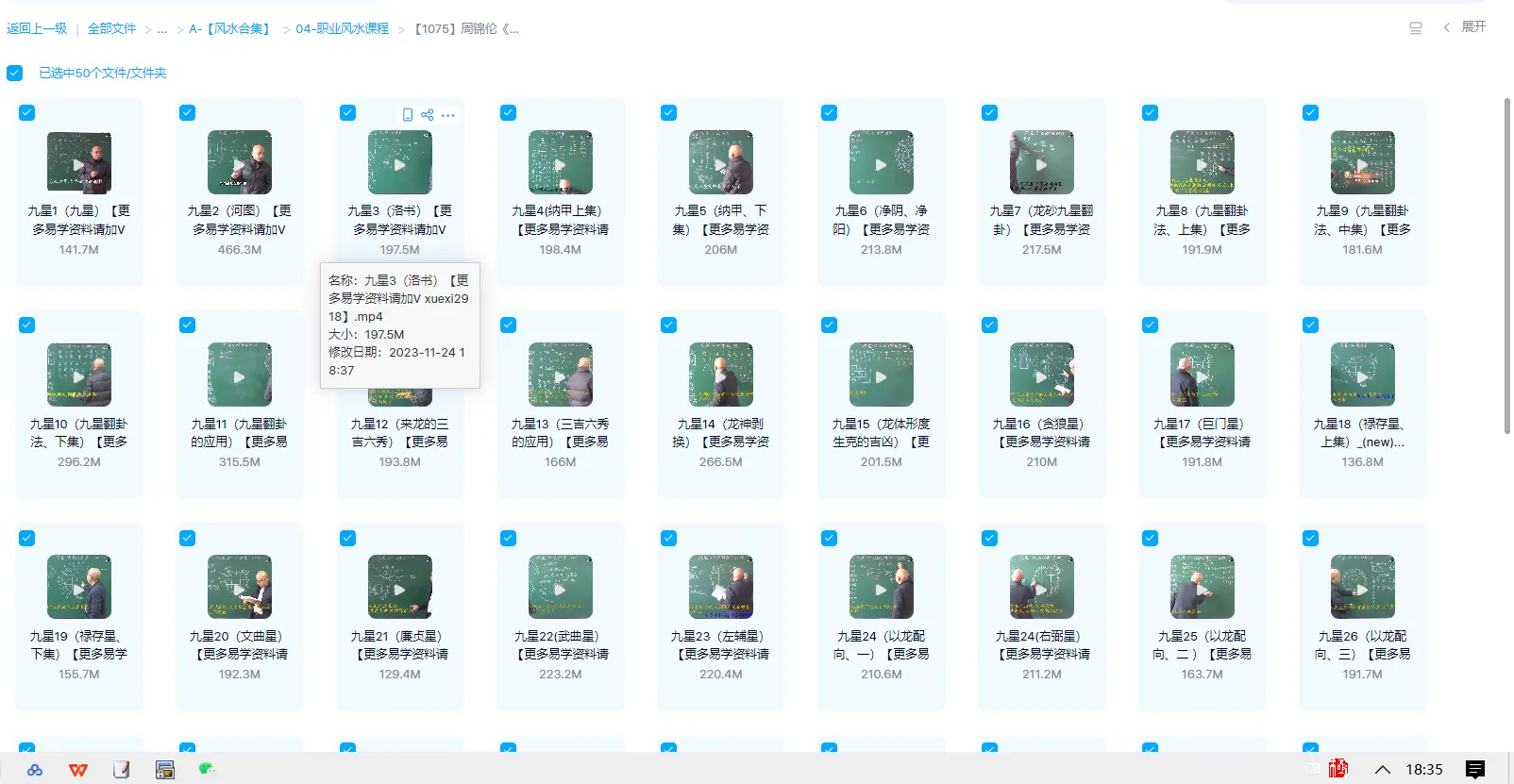Viewport: 1514px width, 784px height.
Task: Uncheck the select-all checkbox for 50 files
Action: point(14,73)
